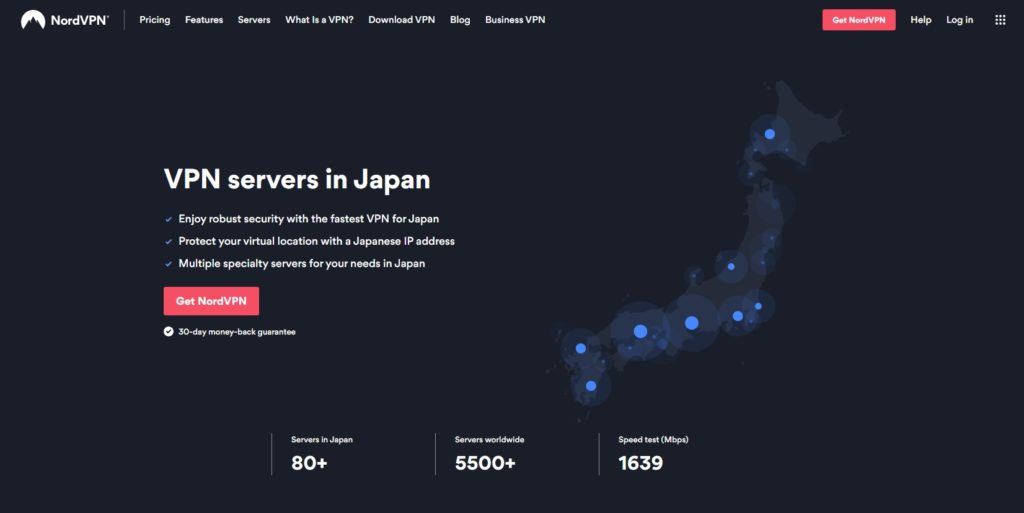
Task: Open the Servers menu item
Action: click(254, 20)
